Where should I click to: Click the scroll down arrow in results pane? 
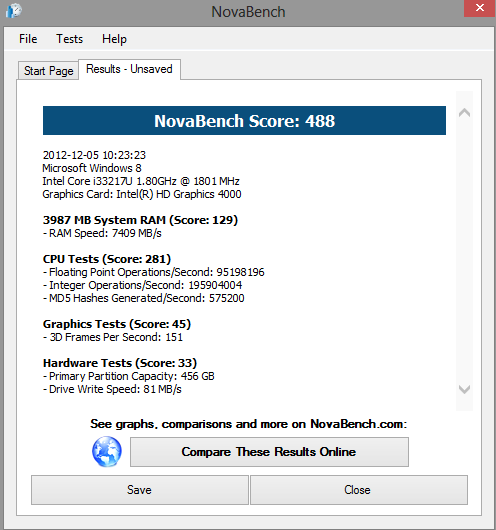click(x=464, y=389)
